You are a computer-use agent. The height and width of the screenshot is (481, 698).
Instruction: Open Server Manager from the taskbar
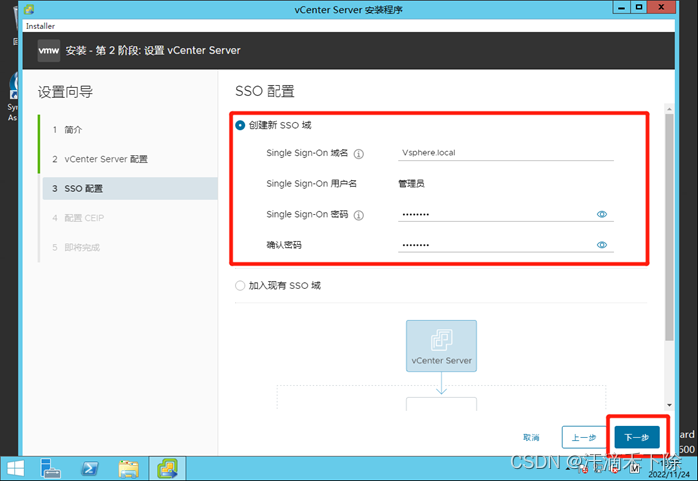pyautogui.click(x=50, y=469)
